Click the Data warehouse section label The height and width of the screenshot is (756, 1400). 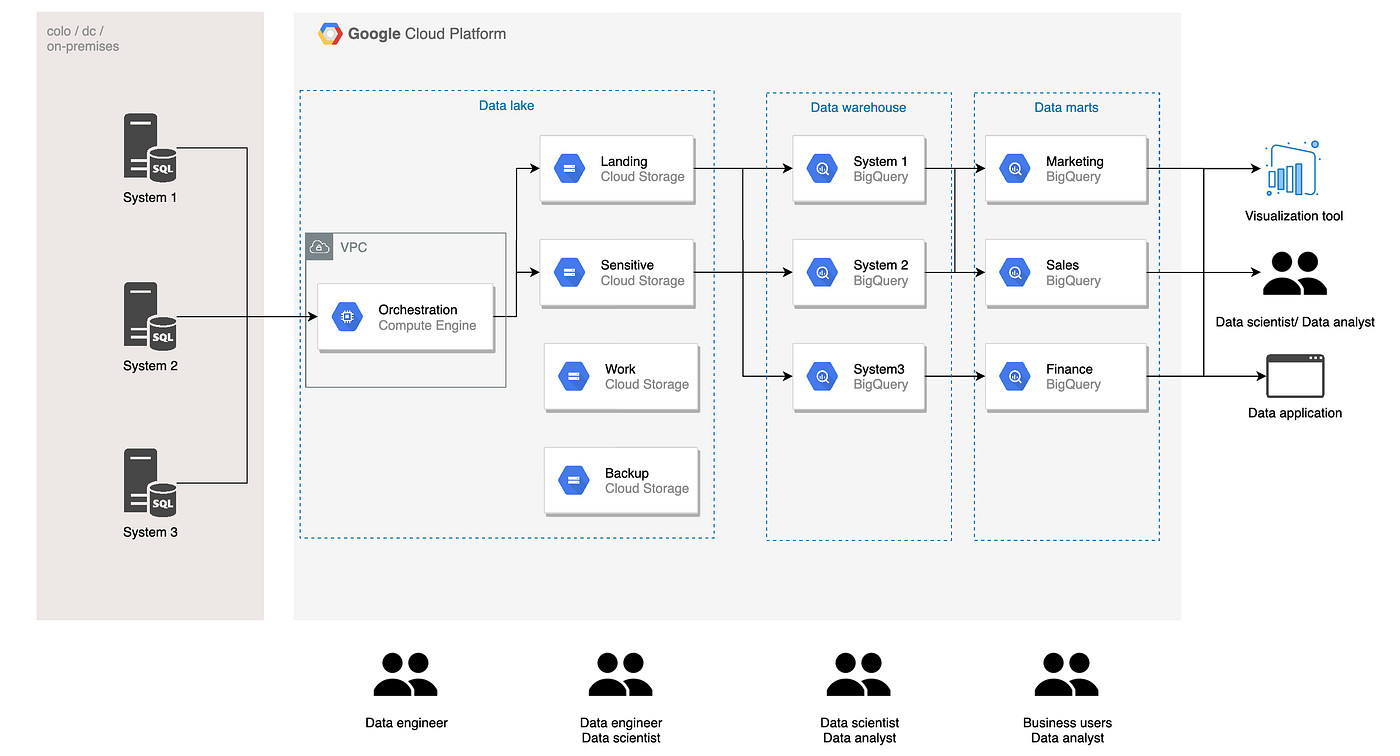pyautogui.click(x=858, y=107)
